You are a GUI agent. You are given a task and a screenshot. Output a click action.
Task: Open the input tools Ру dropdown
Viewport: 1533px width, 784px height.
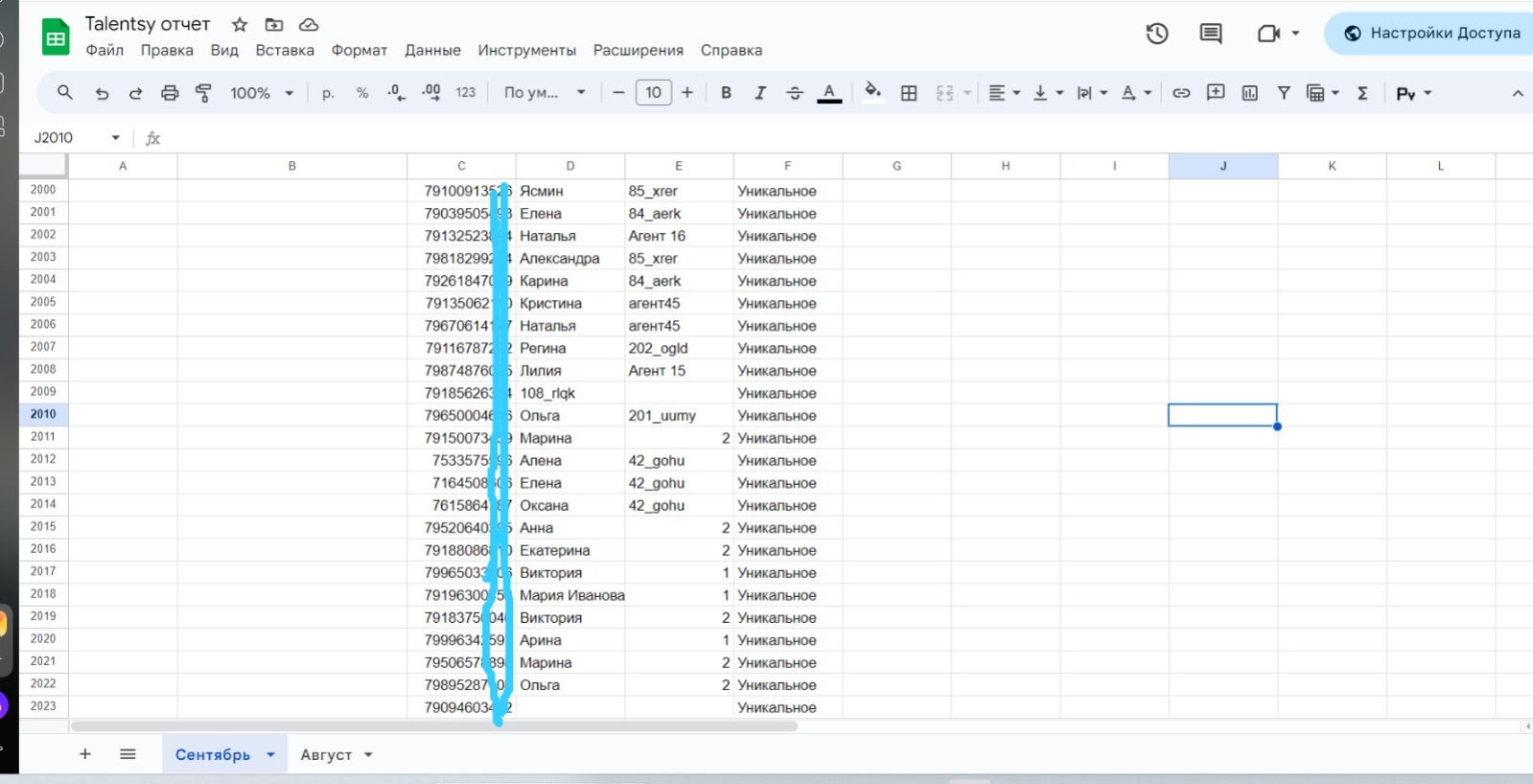tap(1414, 93)
